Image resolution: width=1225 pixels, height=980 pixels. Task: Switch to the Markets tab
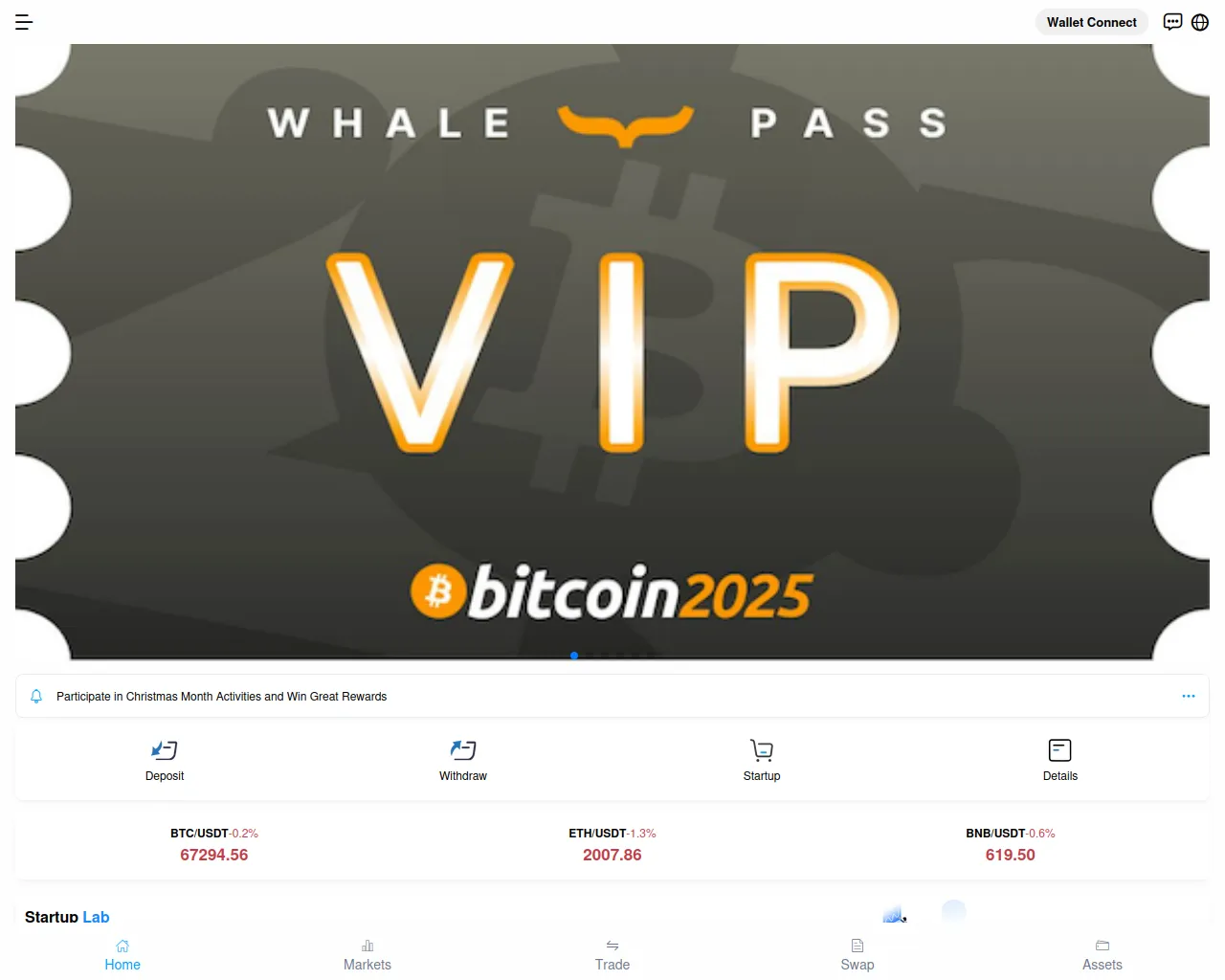[x=367, y=955]
